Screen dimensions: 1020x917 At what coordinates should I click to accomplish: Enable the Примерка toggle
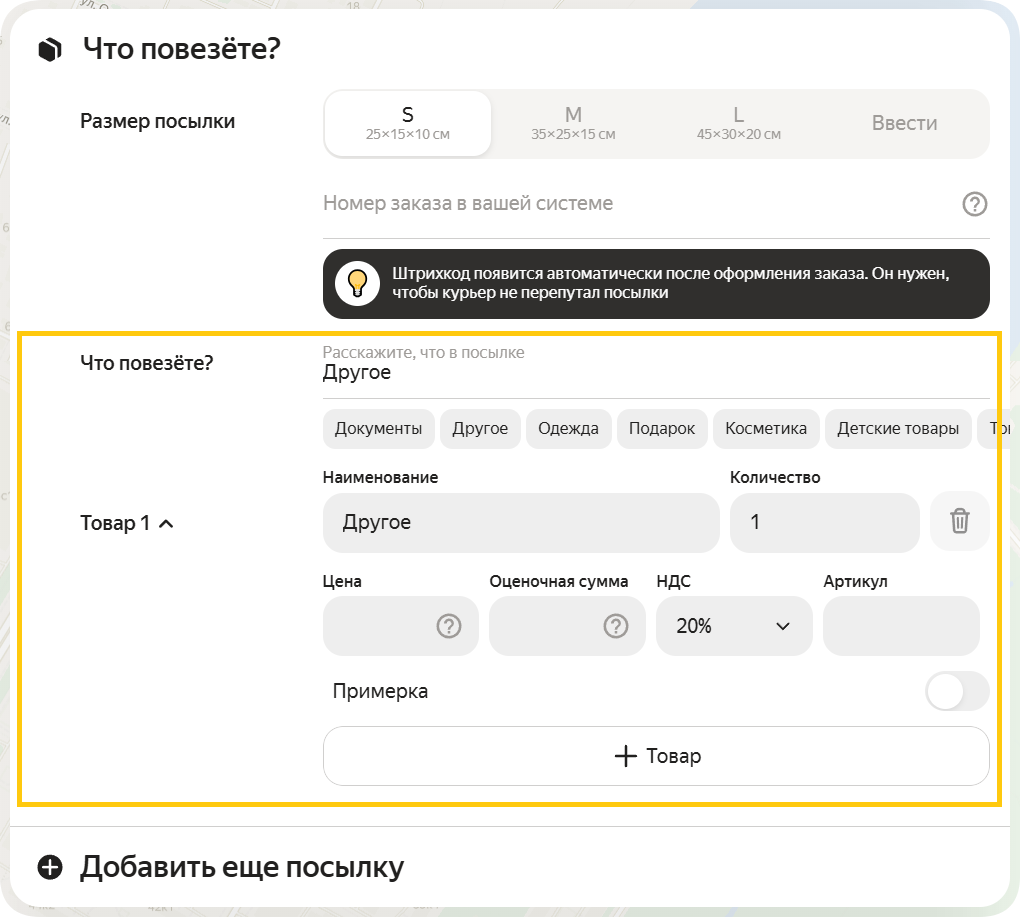pos(956,691)
